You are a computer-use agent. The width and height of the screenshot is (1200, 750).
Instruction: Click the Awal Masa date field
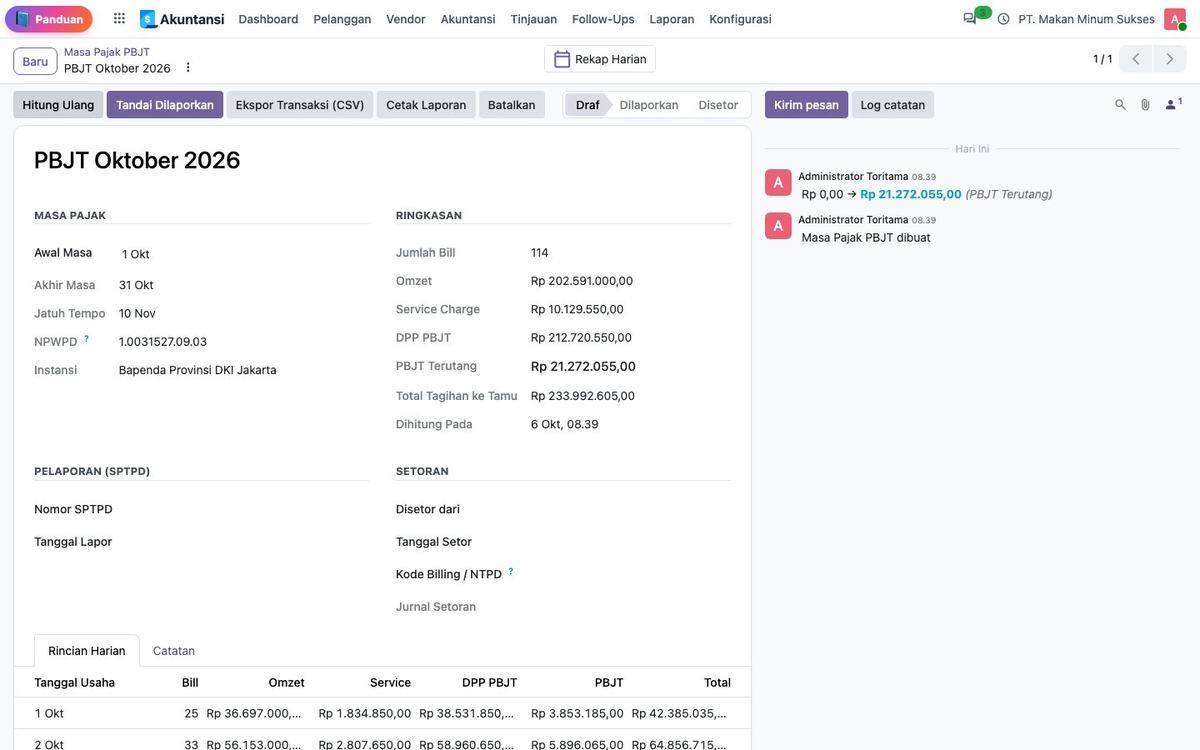pos(244,254)
